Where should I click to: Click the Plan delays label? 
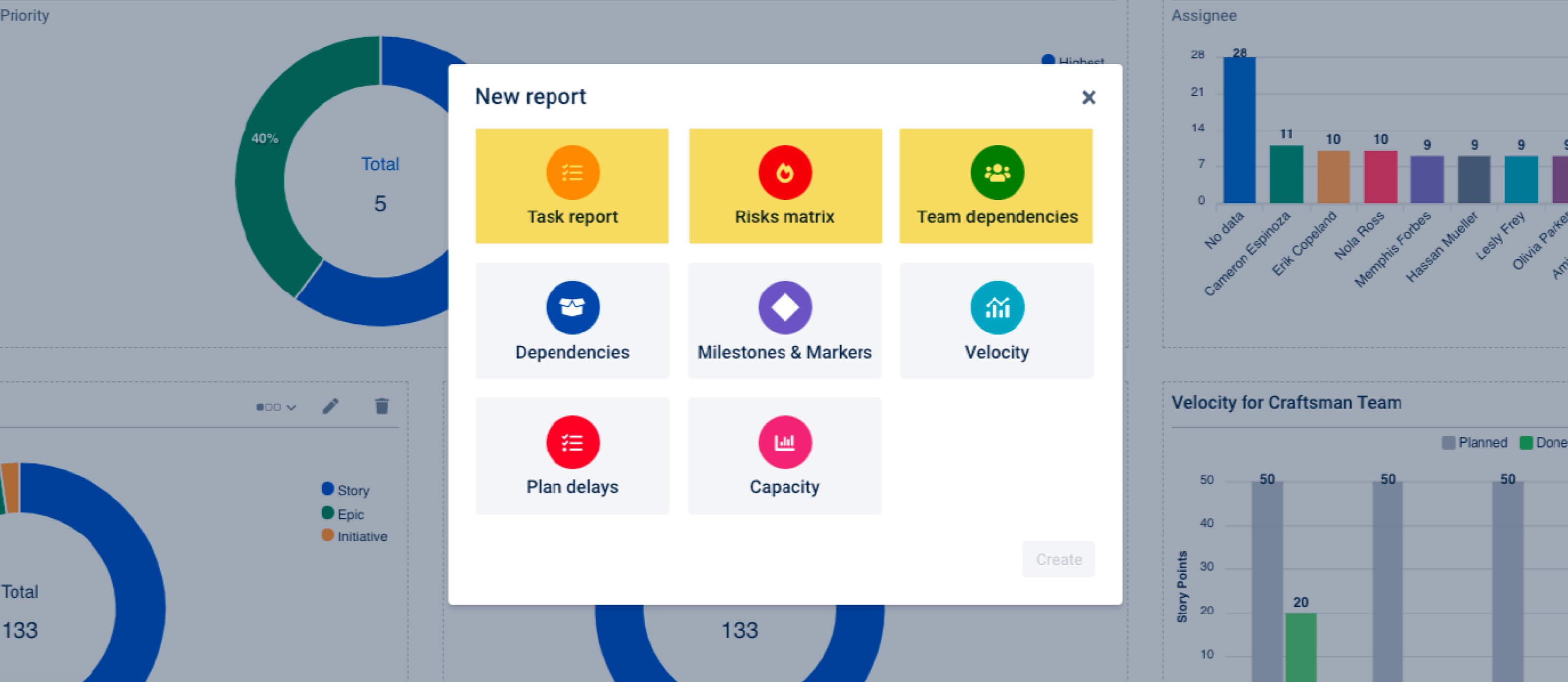(x=572, y=487)
